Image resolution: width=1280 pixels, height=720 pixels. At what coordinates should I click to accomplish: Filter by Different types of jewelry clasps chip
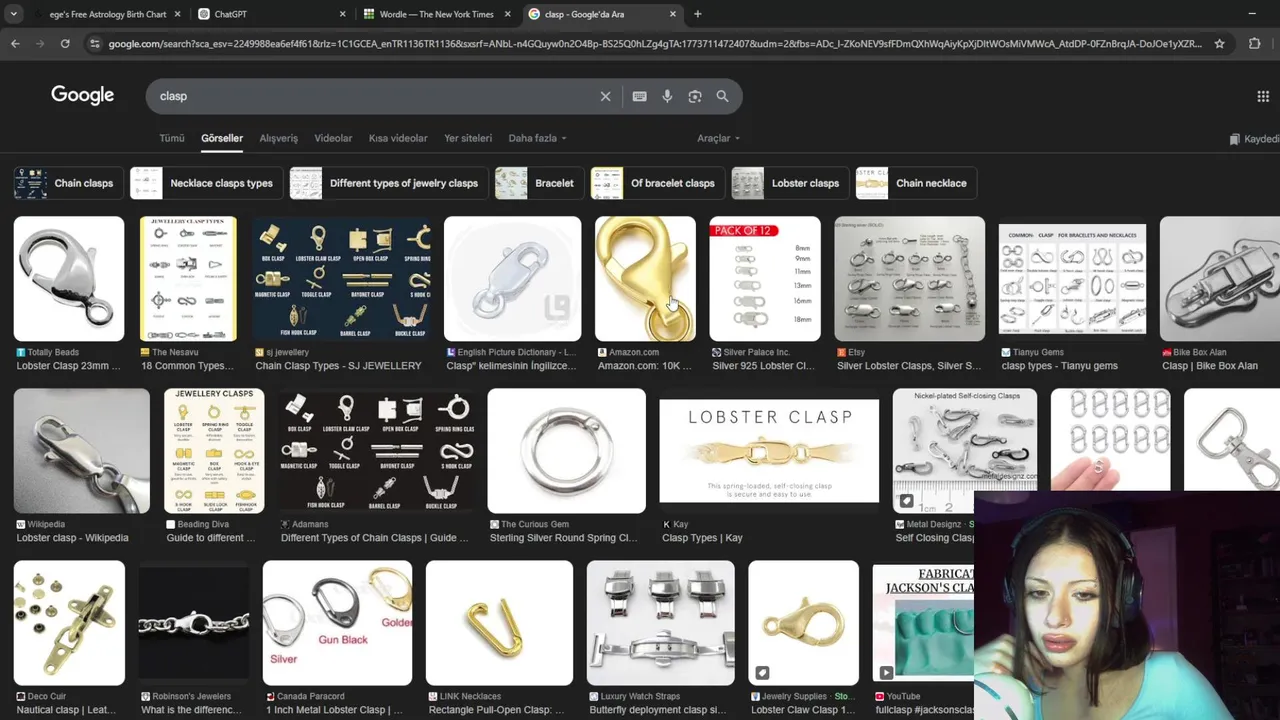(388, 183)
